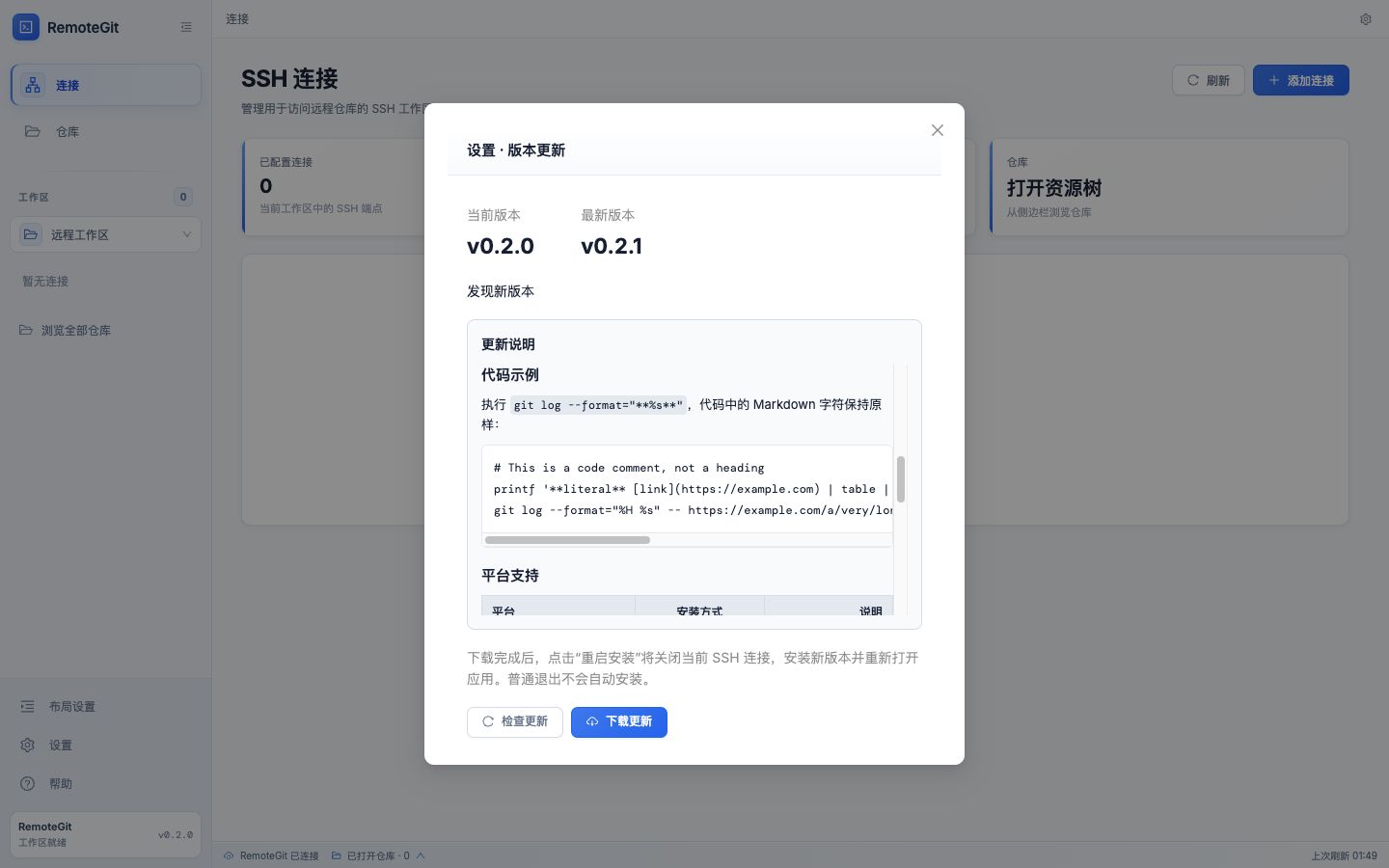This screenshot has width=1389, height=868.
Task: Click the code block horizontal scrollbar
Action: pos(567,540)
